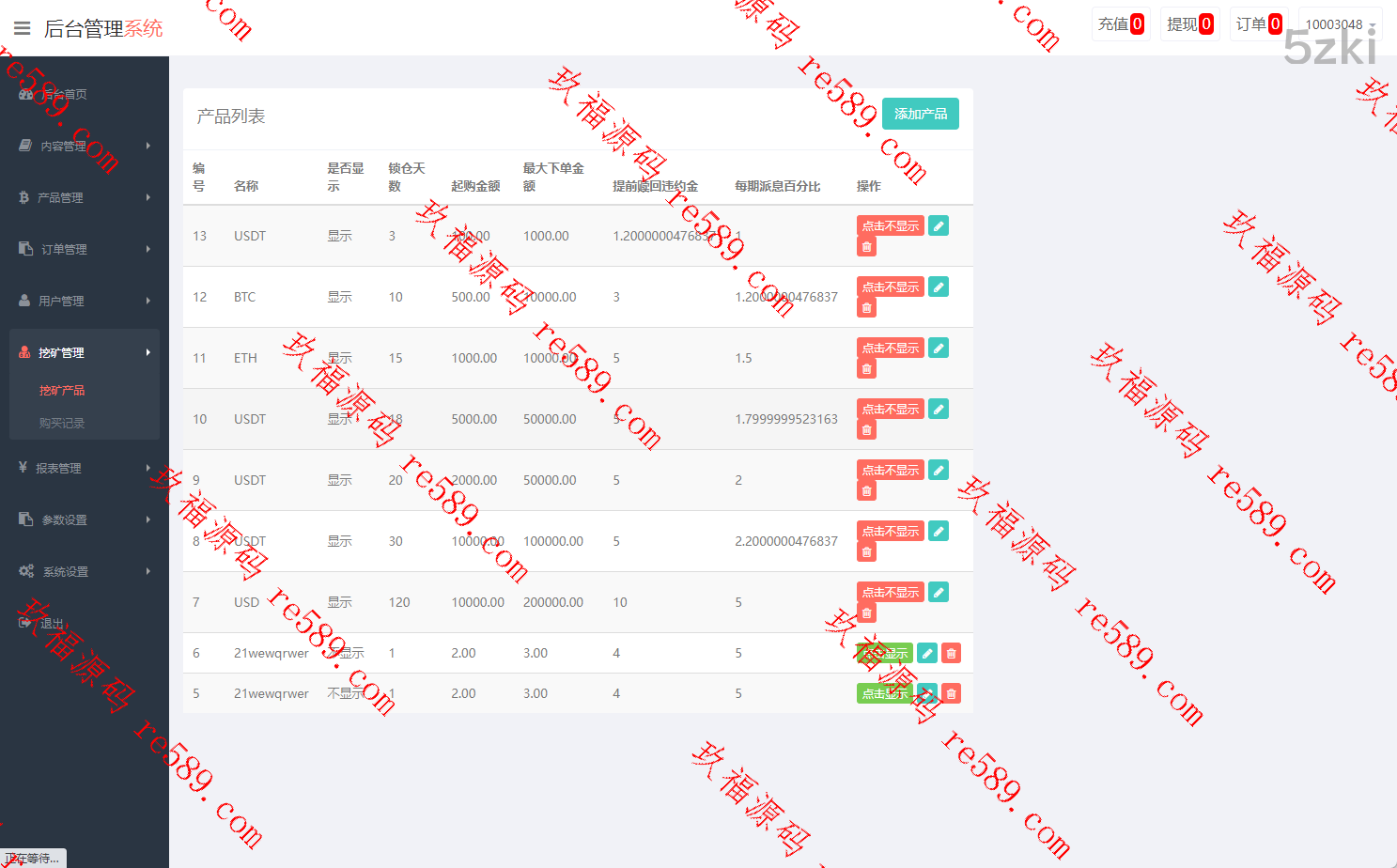Delete product 10 using trash icon
Viewport: 1397px width, 868px height.
click(866, 430)
